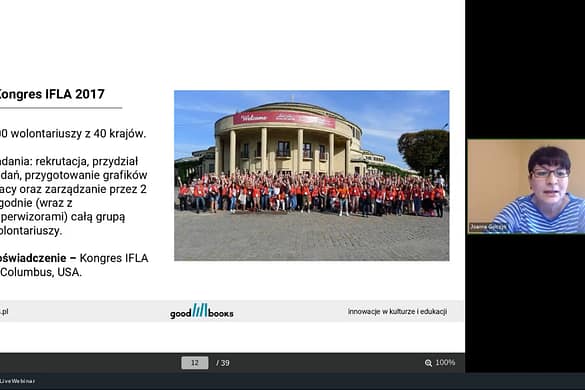
Task: Click the .pl website fragment in footer
Action: [x=4, y=311]
